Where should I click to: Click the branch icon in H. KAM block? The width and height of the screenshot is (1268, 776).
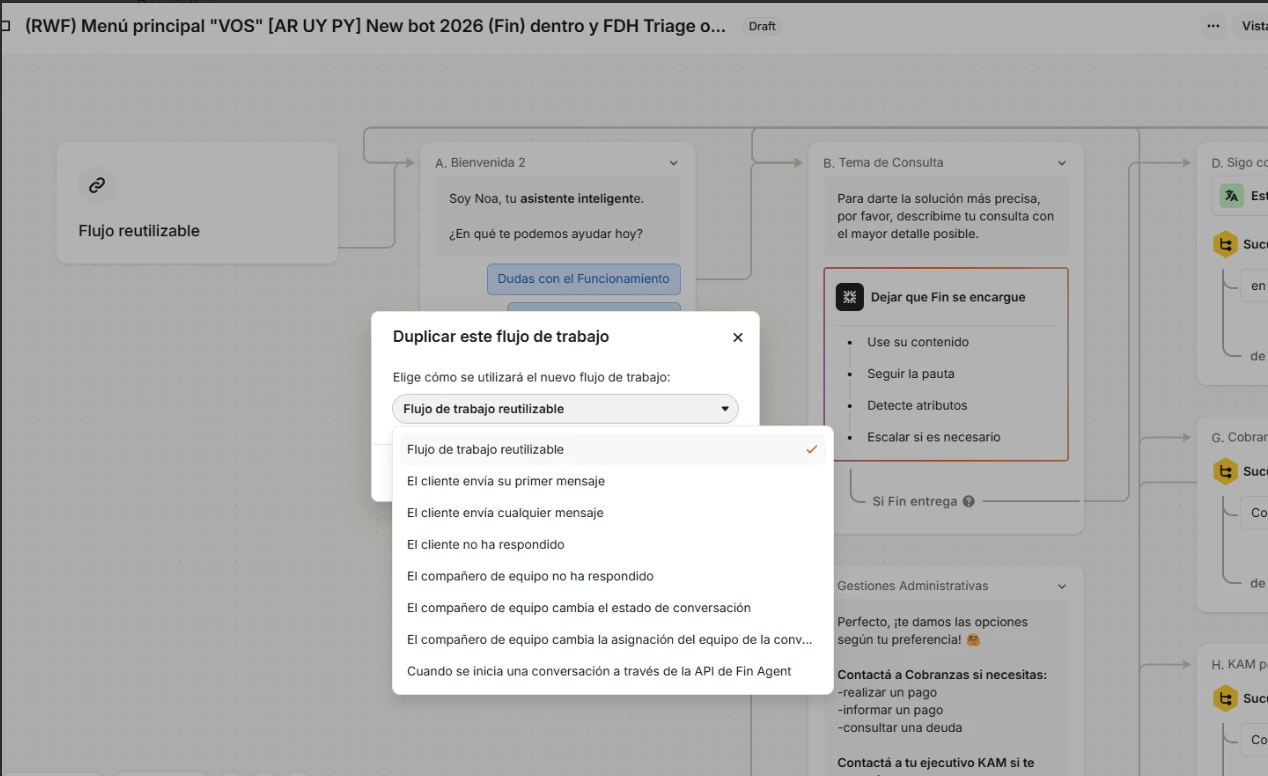[x=1225, y=698]
